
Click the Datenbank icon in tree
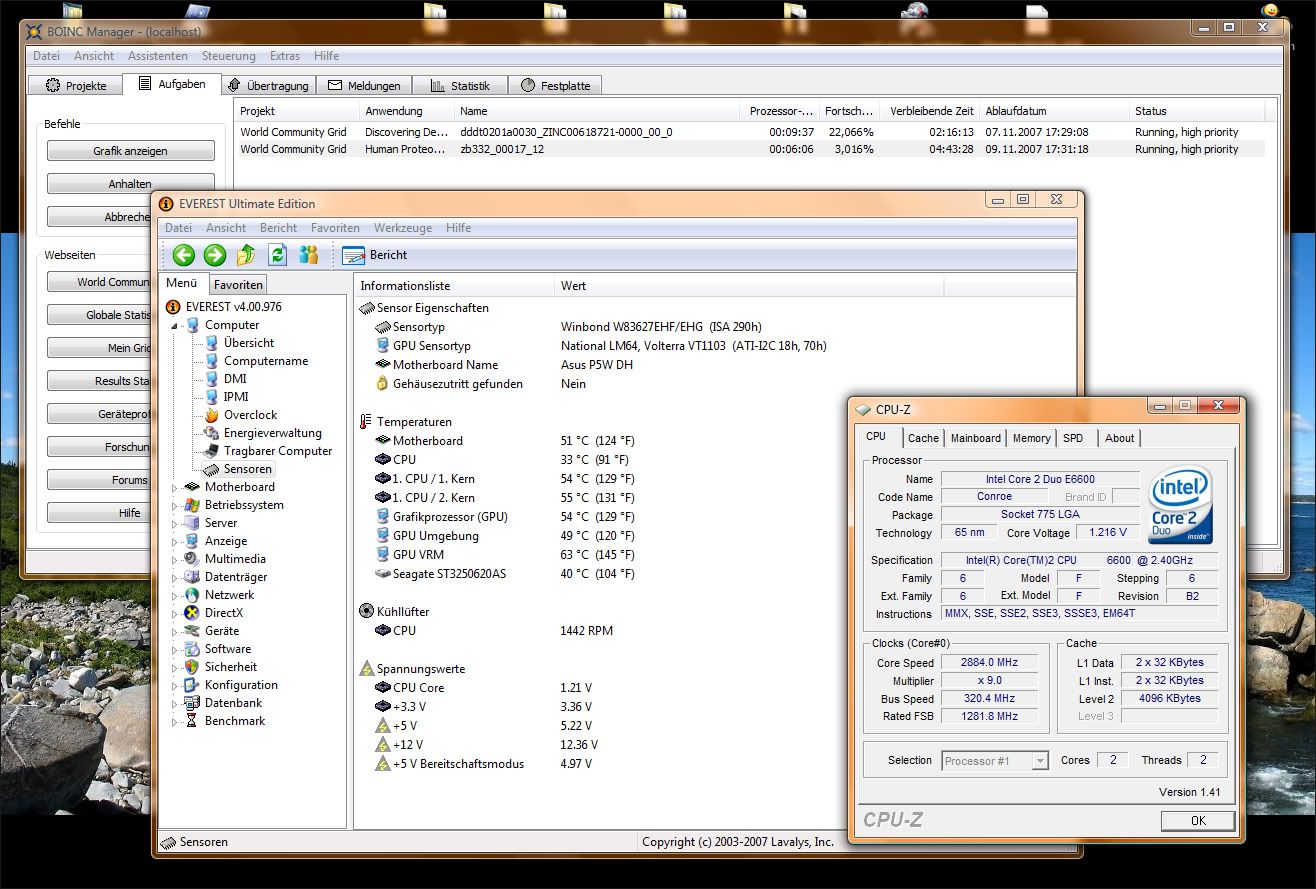(193, 703)
